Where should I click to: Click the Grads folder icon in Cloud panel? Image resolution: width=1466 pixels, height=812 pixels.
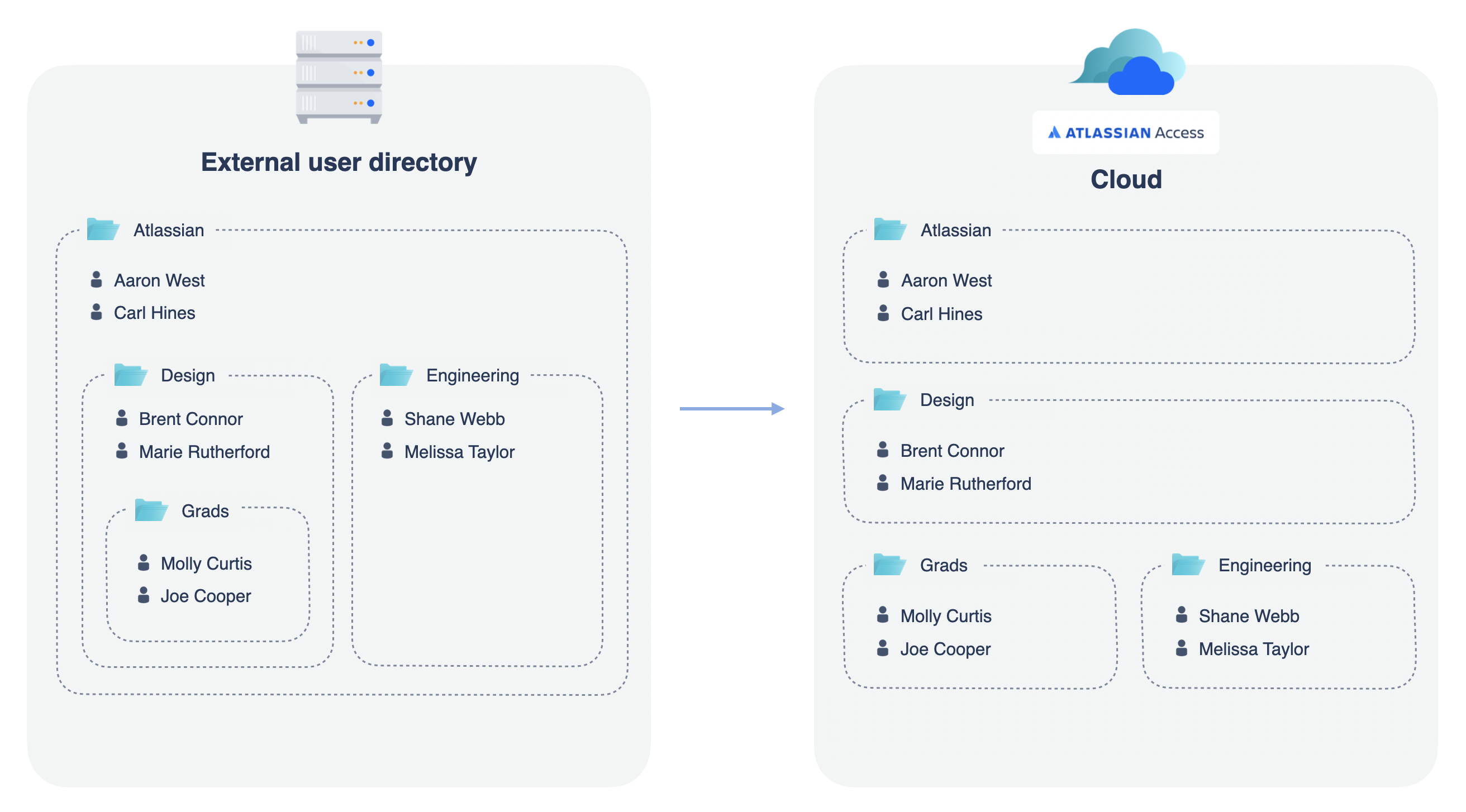889,565
